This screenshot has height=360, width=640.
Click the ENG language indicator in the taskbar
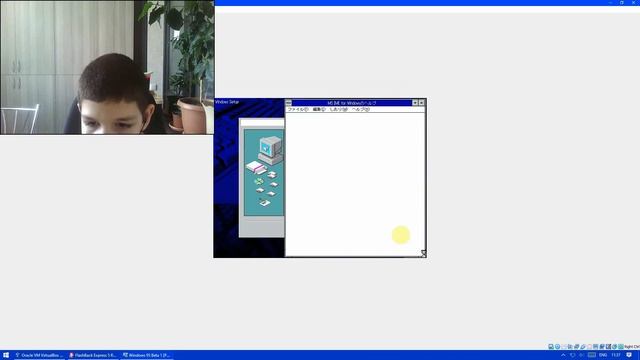click(603, 355)
